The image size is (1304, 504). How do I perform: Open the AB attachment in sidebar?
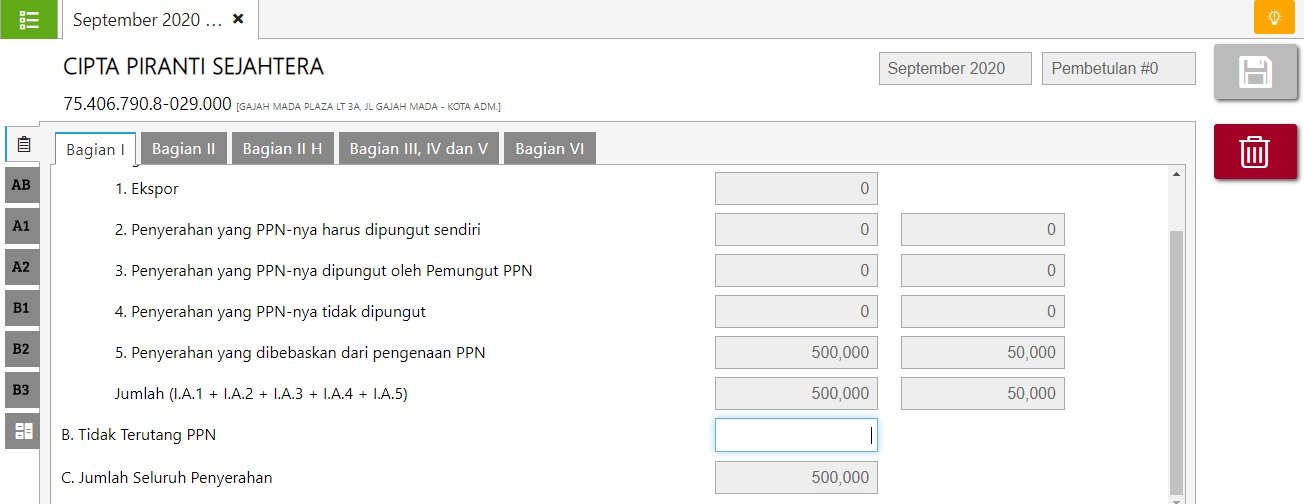tap(21, 185)
